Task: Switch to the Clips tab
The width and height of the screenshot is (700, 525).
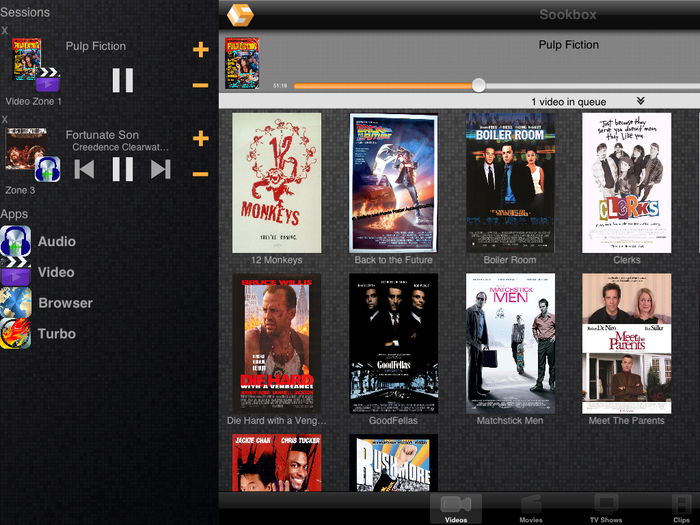Action: (681, 509)
